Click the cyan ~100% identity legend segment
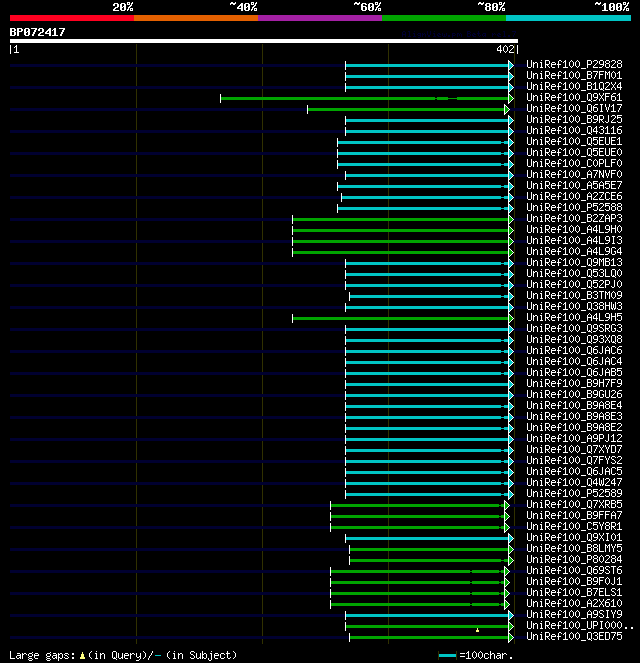The image size is (640, 663). [568, 18]
